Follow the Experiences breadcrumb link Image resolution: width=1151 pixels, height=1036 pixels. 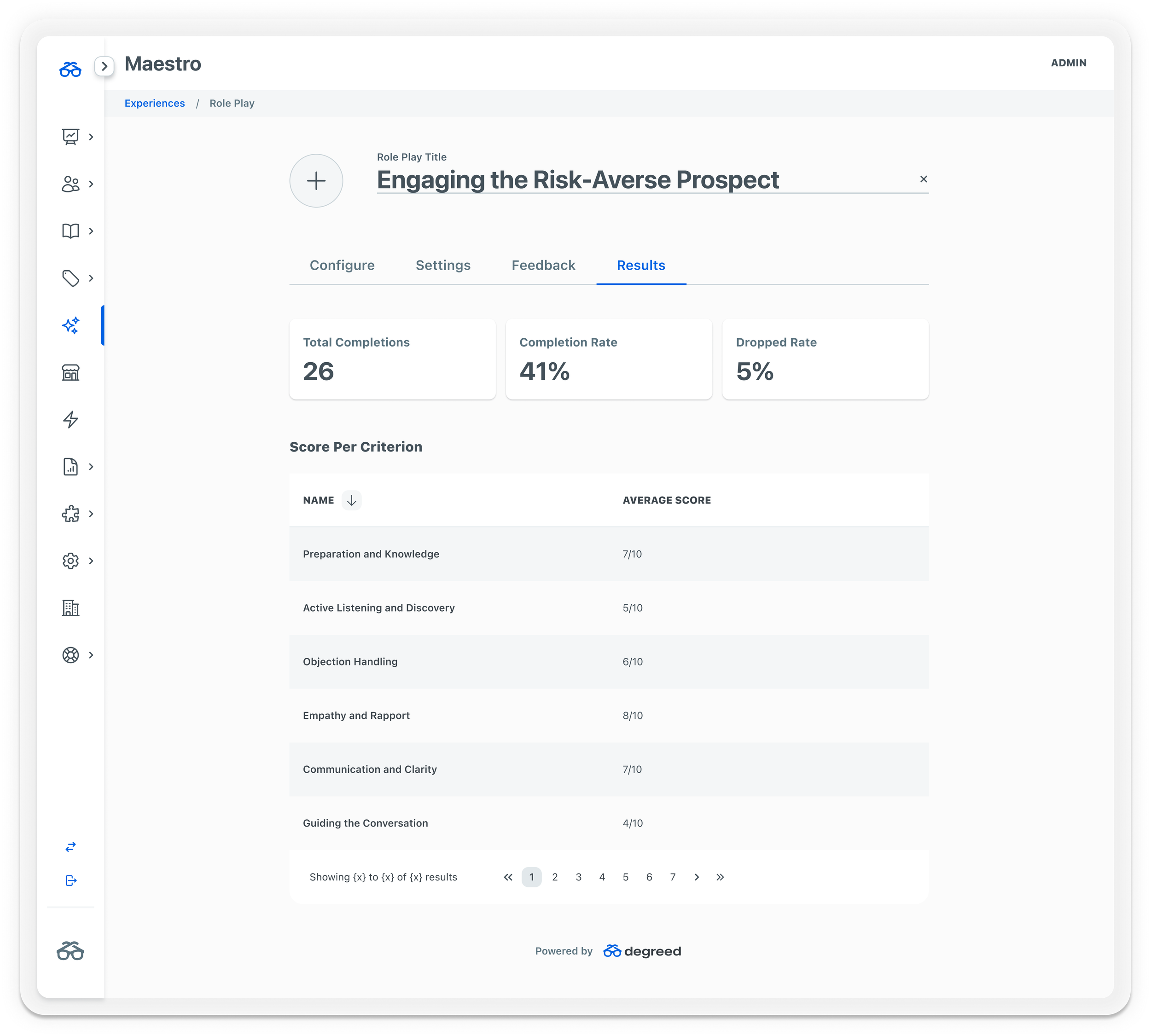154,103
